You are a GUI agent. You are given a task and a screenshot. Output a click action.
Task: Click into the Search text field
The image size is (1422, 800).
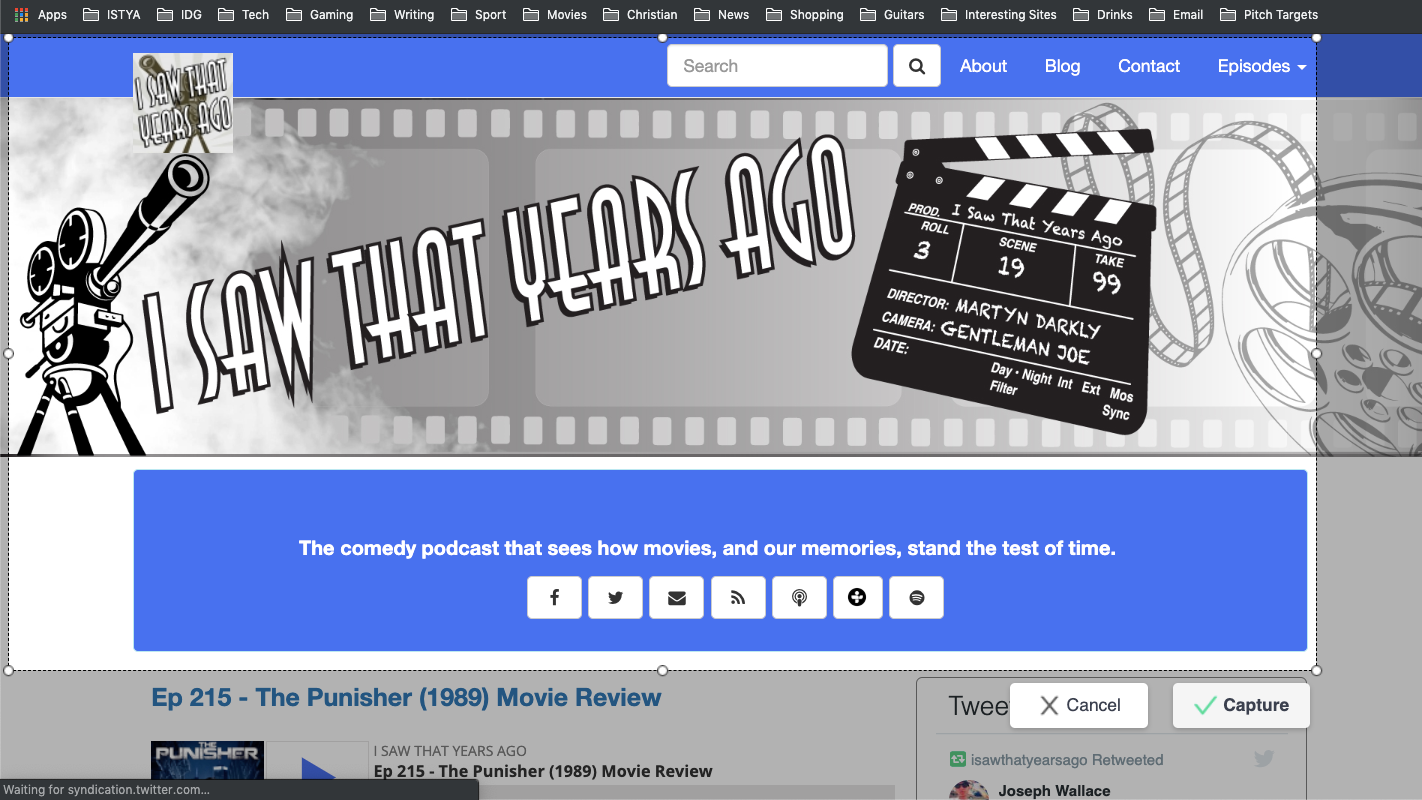(777, 66)
